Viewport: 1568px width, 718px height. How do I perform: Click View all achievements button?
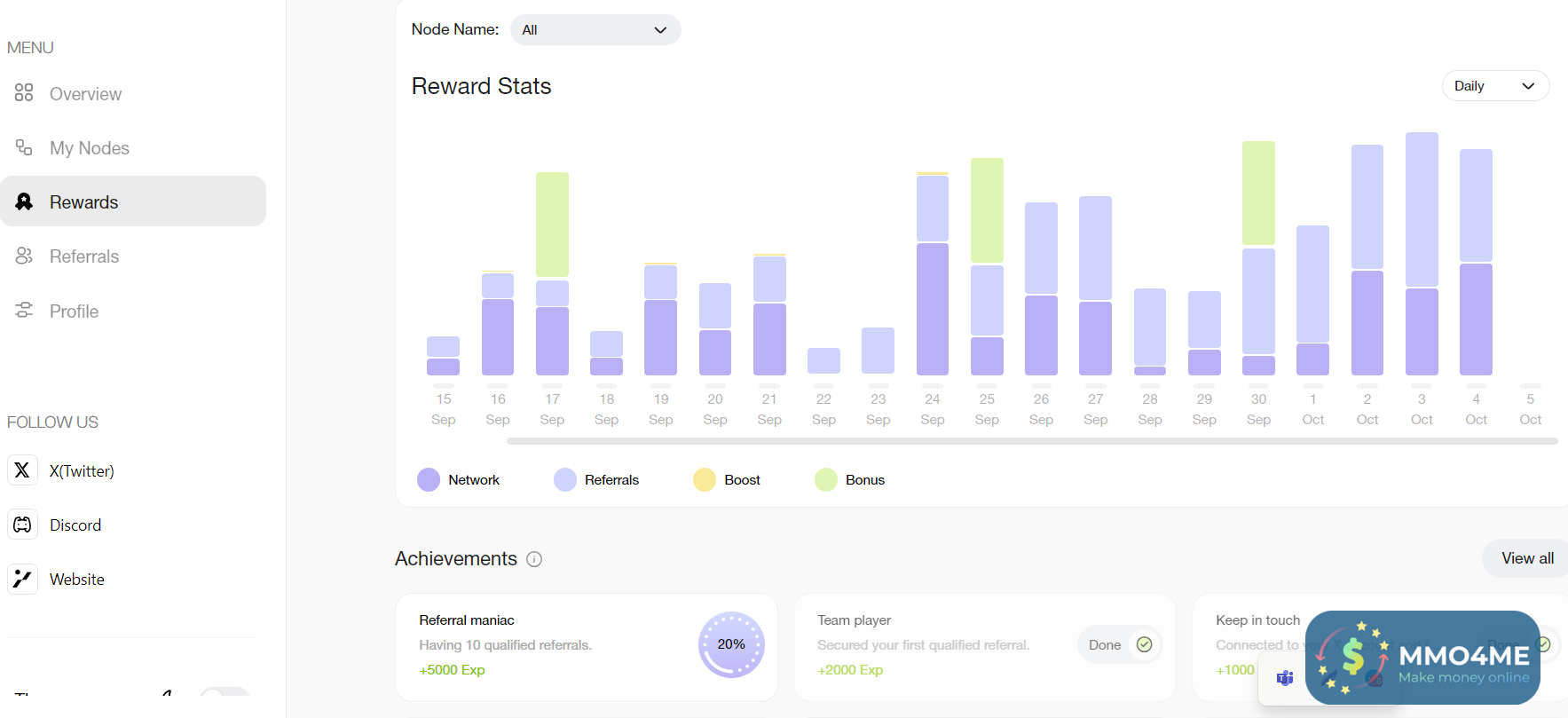pyautogui.click(x=1526, y=558)
